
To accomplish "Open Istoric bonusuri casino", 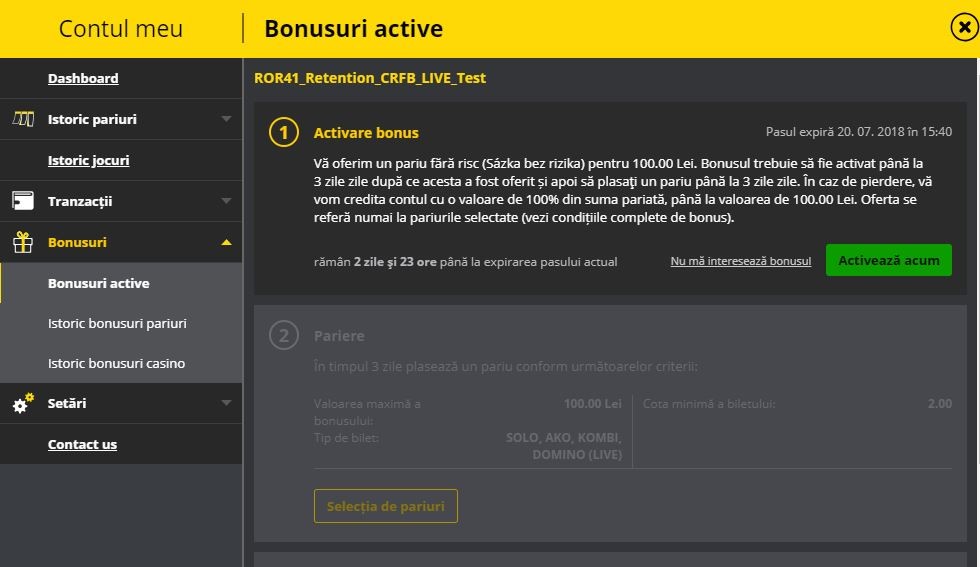I will pyautogui.click(x=116, y=363).
